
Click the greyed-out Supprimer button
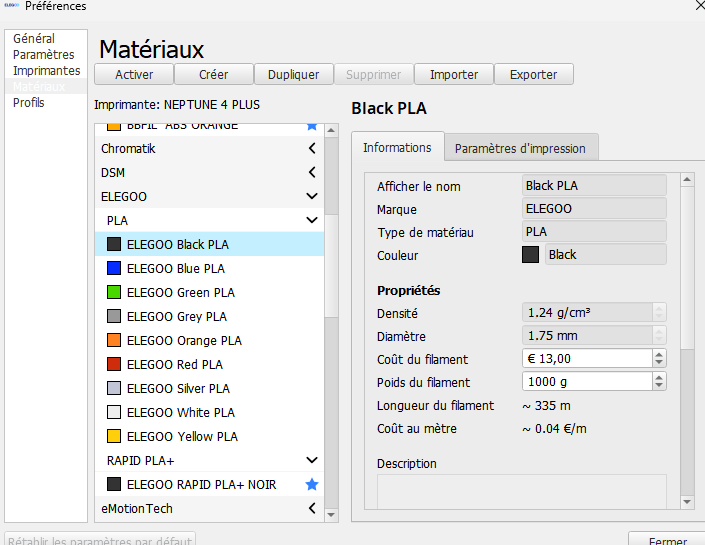pyautogui.click(x=374, y=74)
